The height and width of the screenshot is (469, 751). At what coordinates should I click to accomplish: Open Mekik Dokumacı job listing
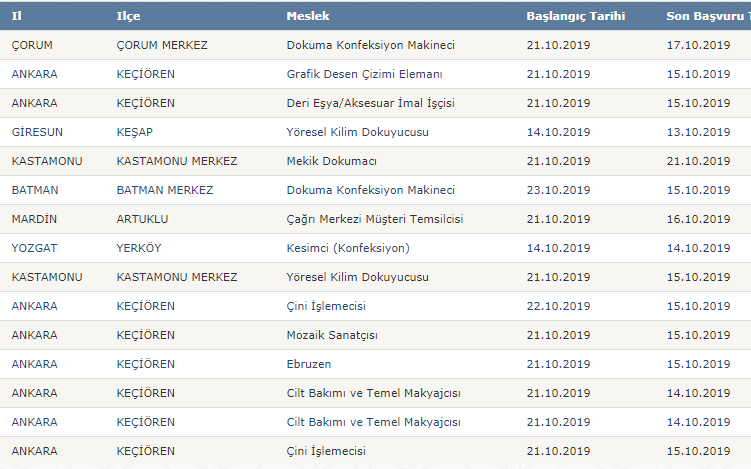(331, 161)
